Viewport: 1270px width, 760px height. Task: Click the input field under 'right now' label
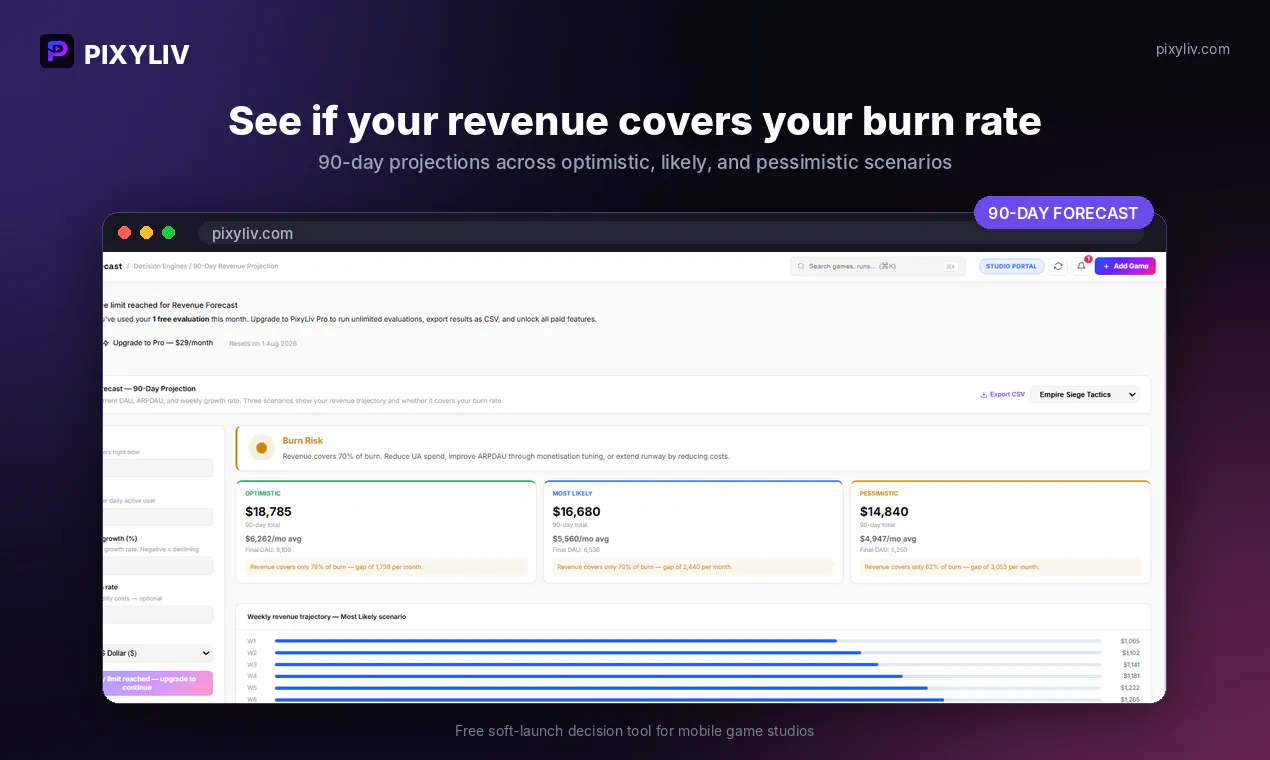click(158, 468)
